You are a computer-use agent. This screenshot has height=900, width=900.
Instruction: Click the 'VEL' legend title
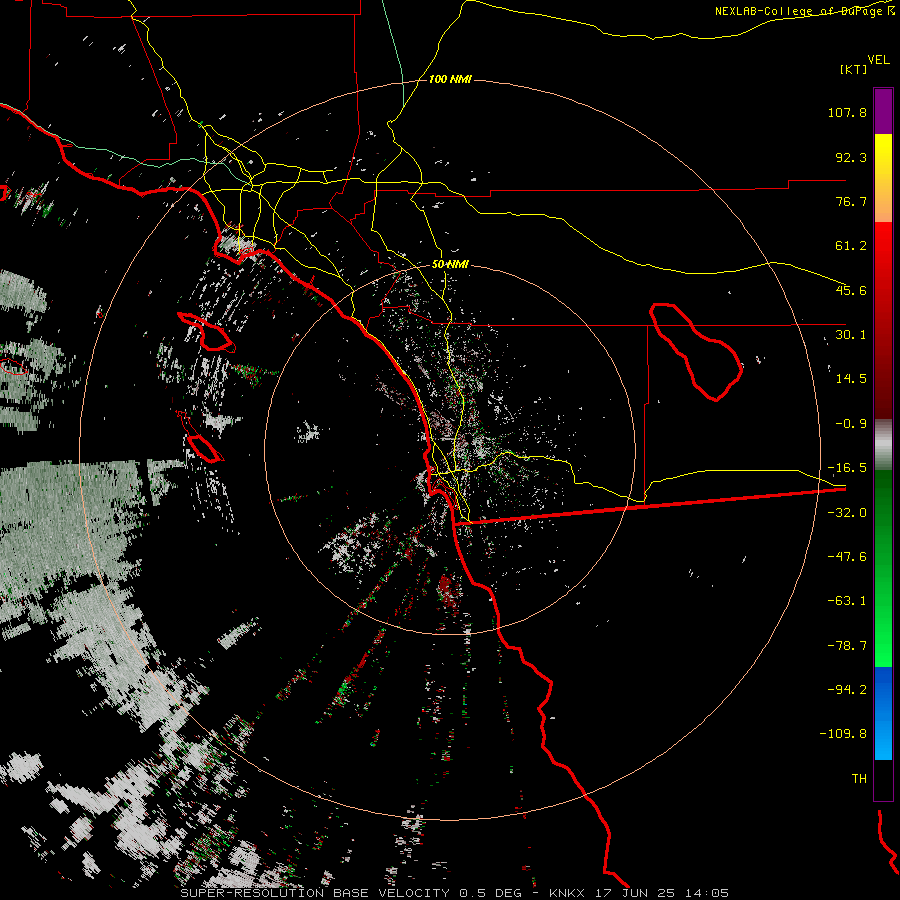pyautogui.click(x=878, y=60)
